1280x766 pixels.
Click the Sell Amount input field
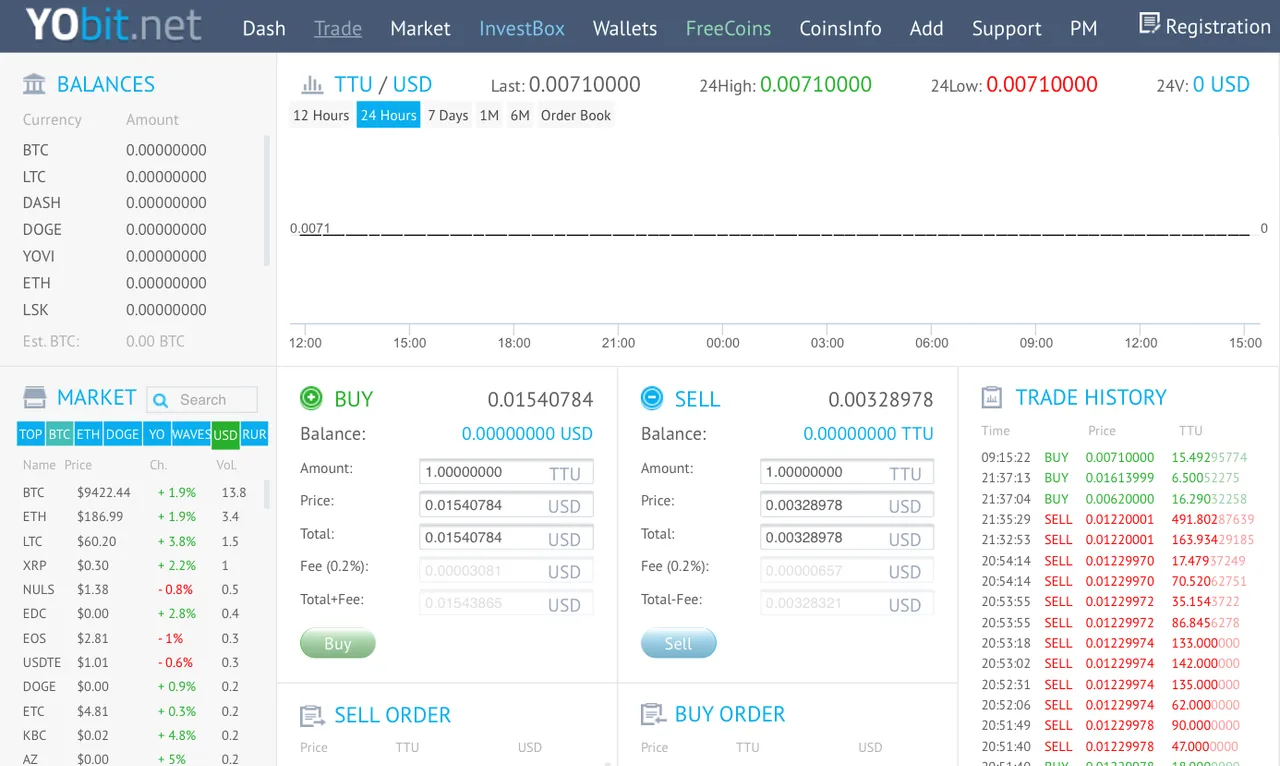[x=847, y=472]
